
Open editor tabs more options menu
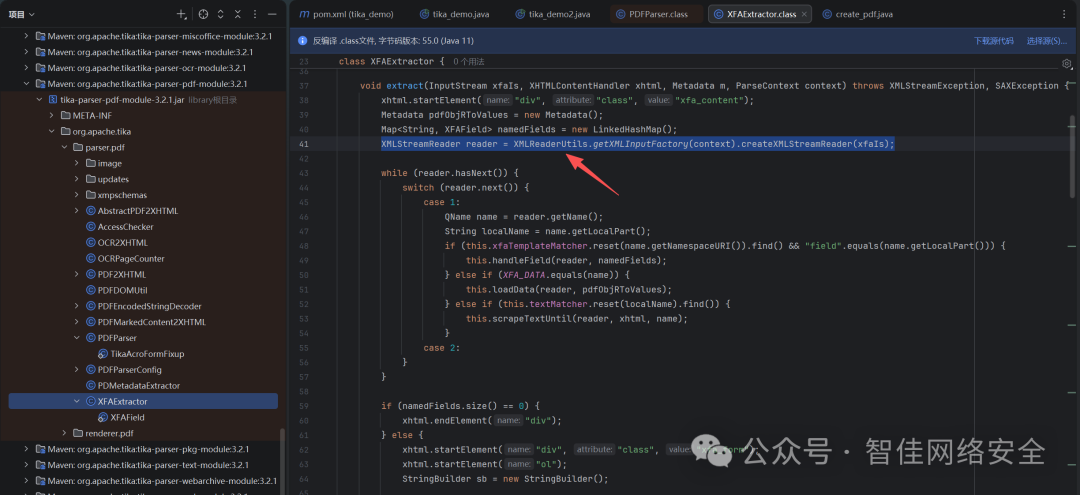coord(1066,14)
